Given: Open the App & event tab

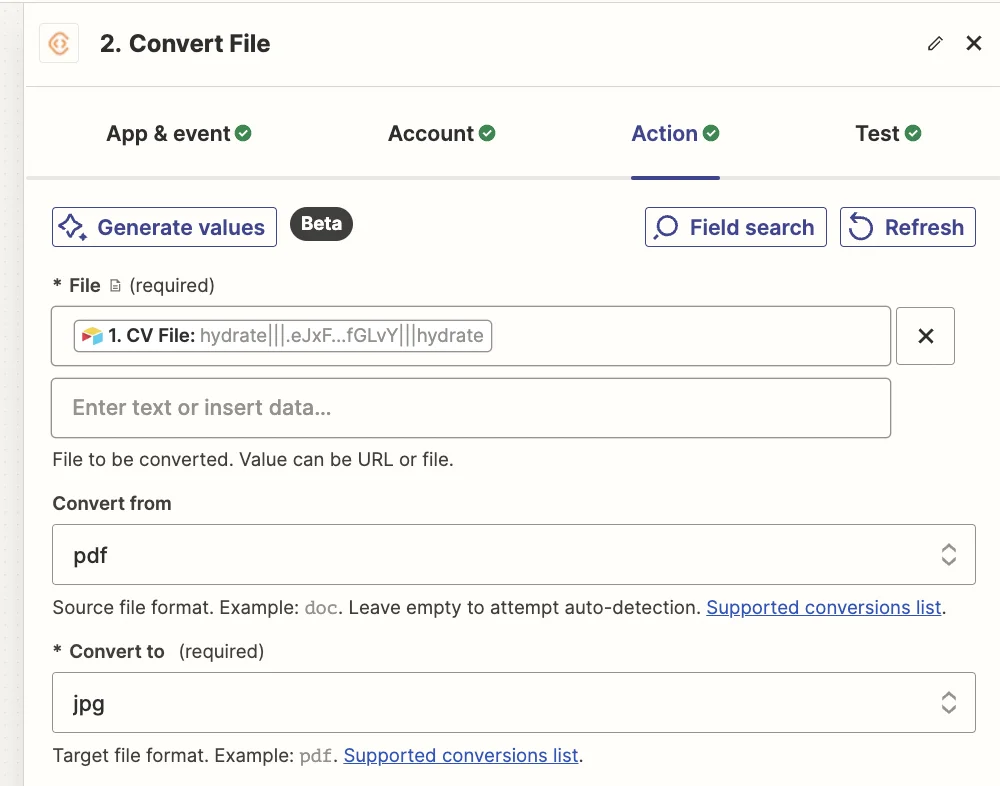Looking at the screenshot, I should pos(178,134).
